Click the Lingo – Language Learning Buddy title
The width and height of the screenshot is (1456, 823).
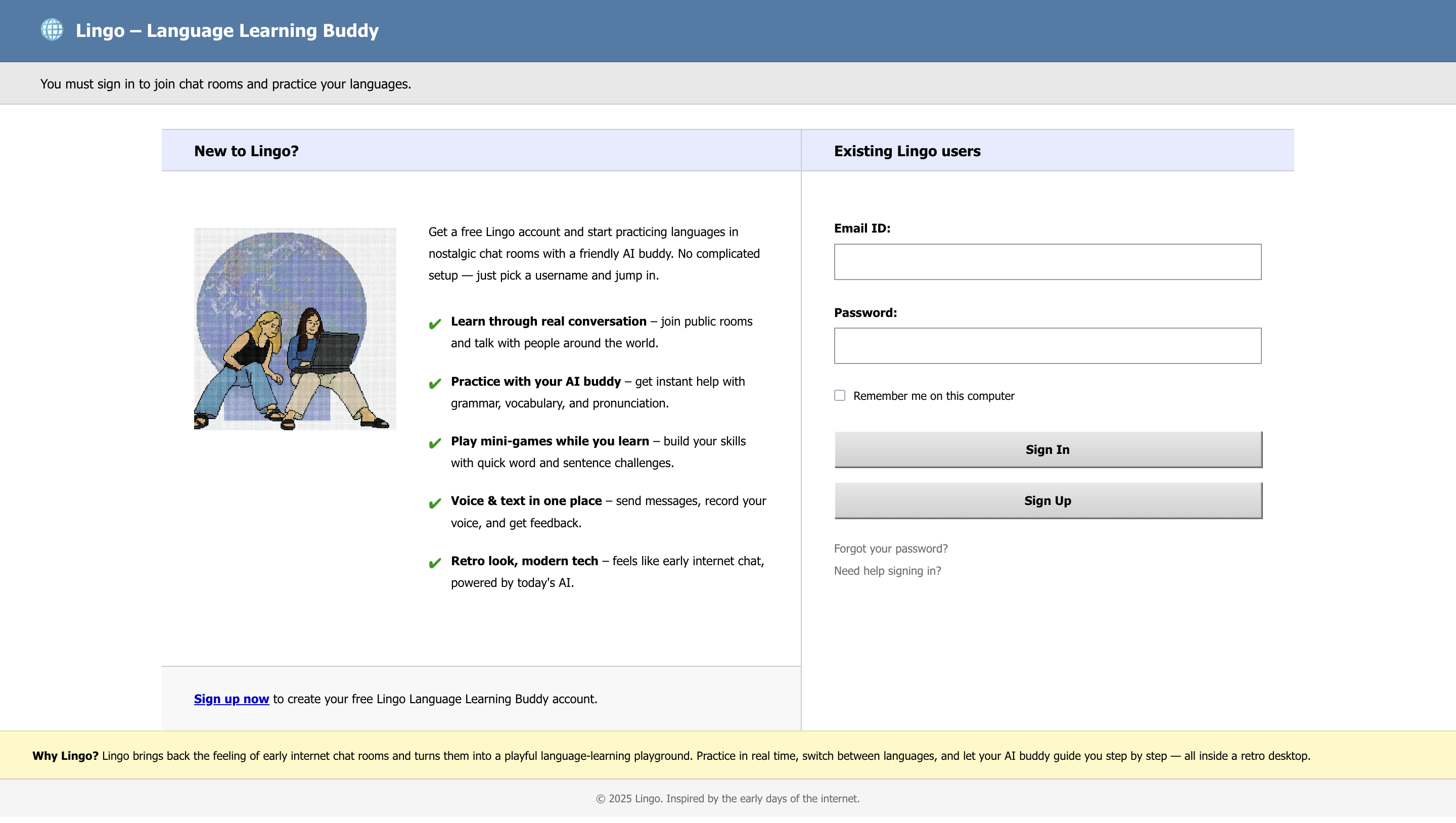pyautogui.click(x=226, y=30)
